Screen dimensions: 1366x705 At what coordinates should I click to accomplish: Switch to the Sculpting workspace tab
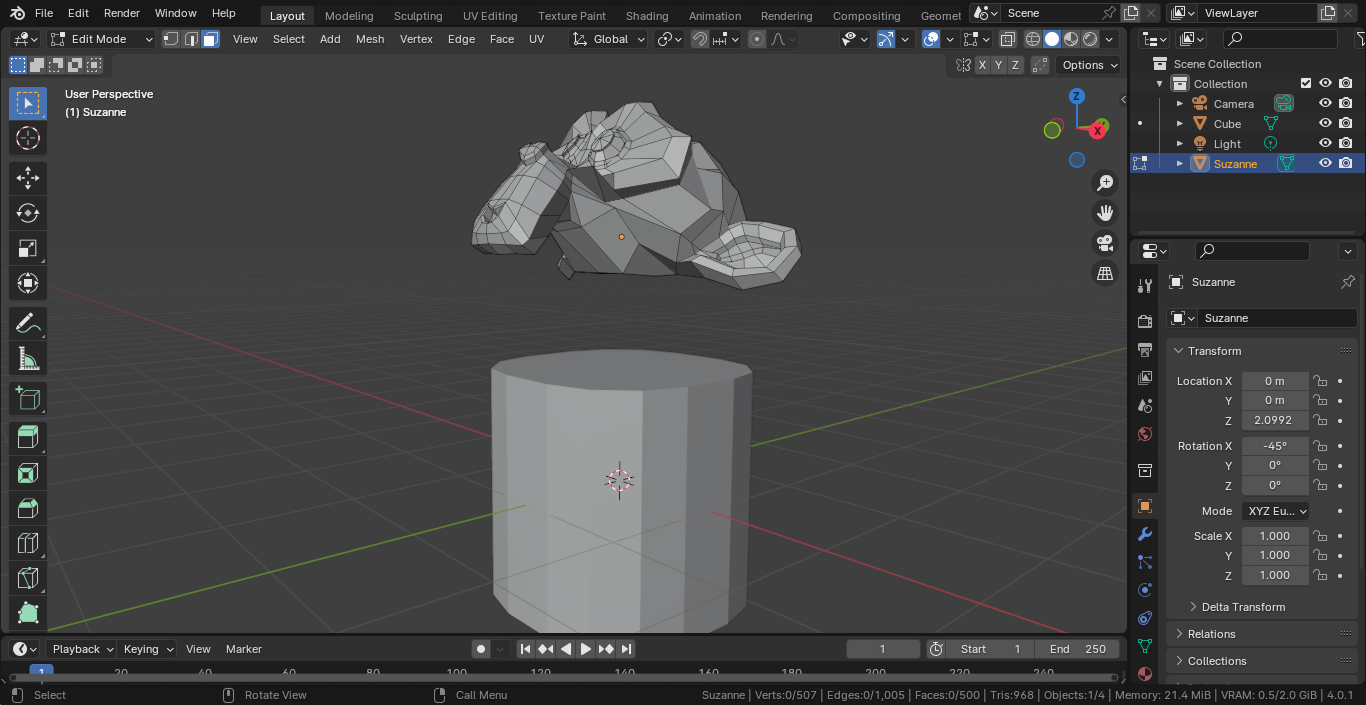(x=418, y=16)
